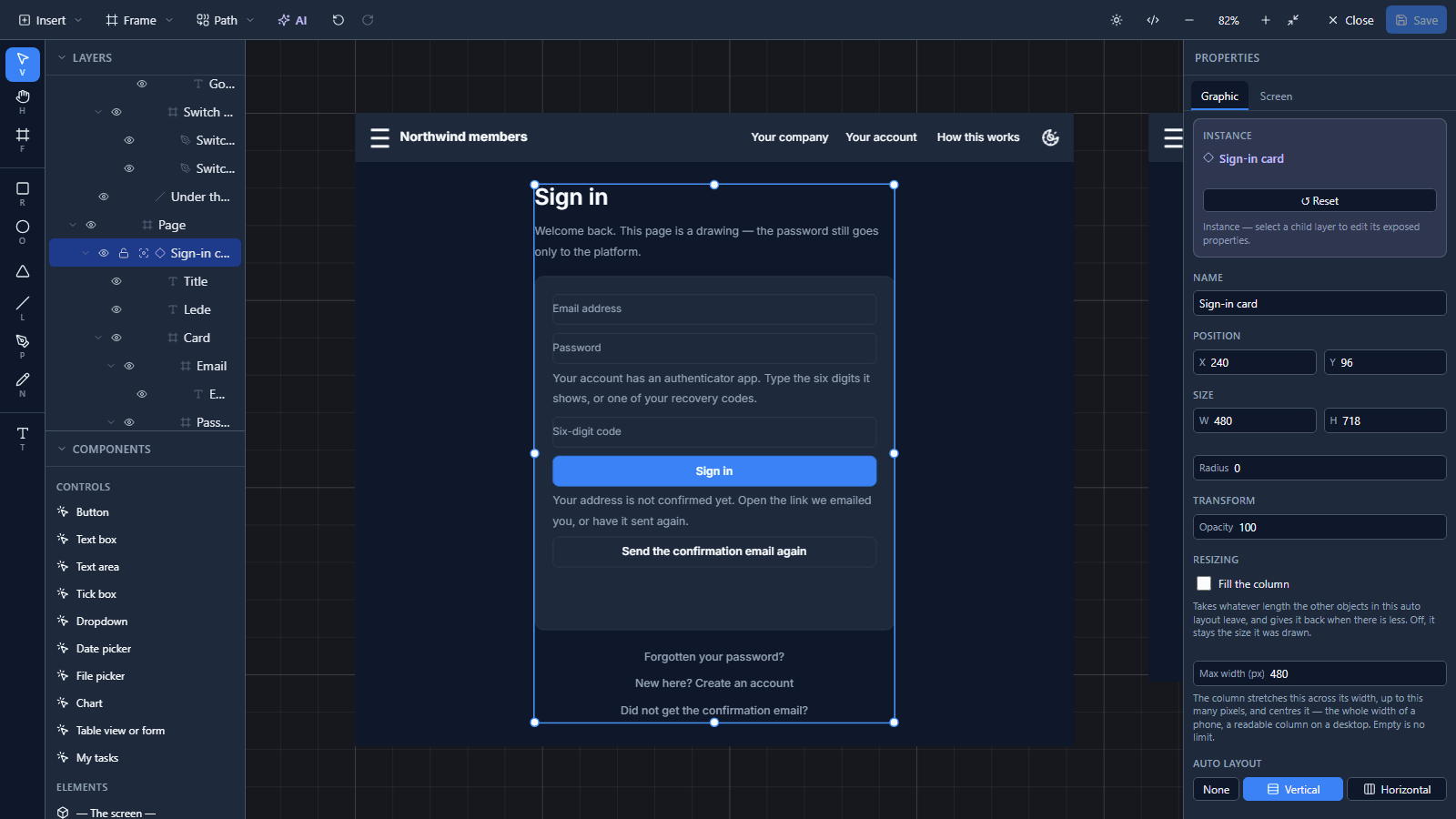The height and width of the screenshot is (819, 1456).
Task: Select the Line drawing tool
Action: 23,308
